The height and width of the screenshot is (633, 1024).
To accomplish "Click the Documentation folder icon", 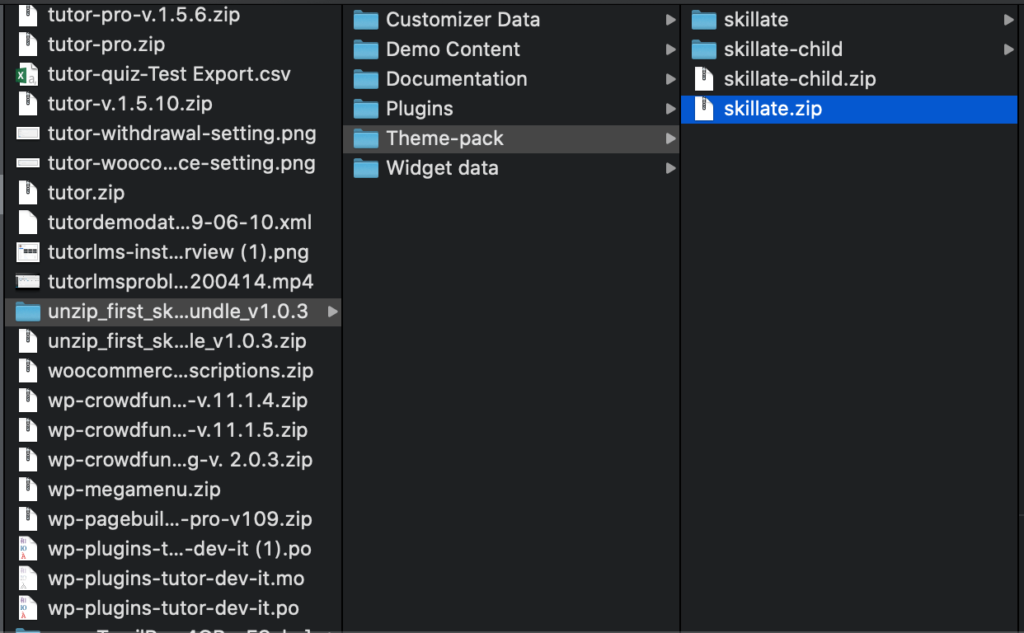I will coord(366,80).
